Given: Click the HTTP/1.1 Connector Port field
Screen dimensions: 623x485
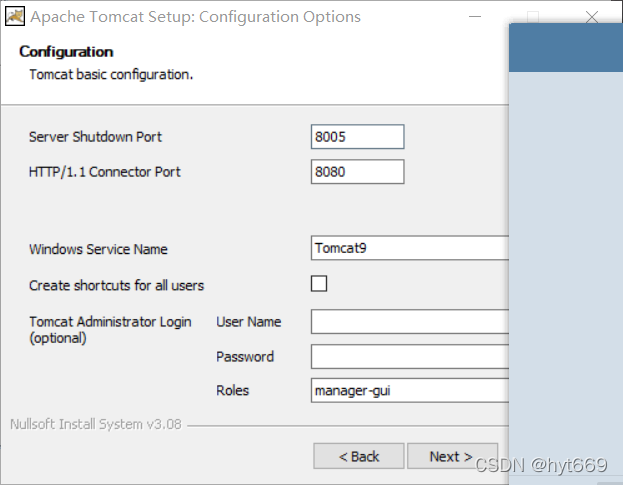Looking at the screenshot, I should (x=358, y=172).
